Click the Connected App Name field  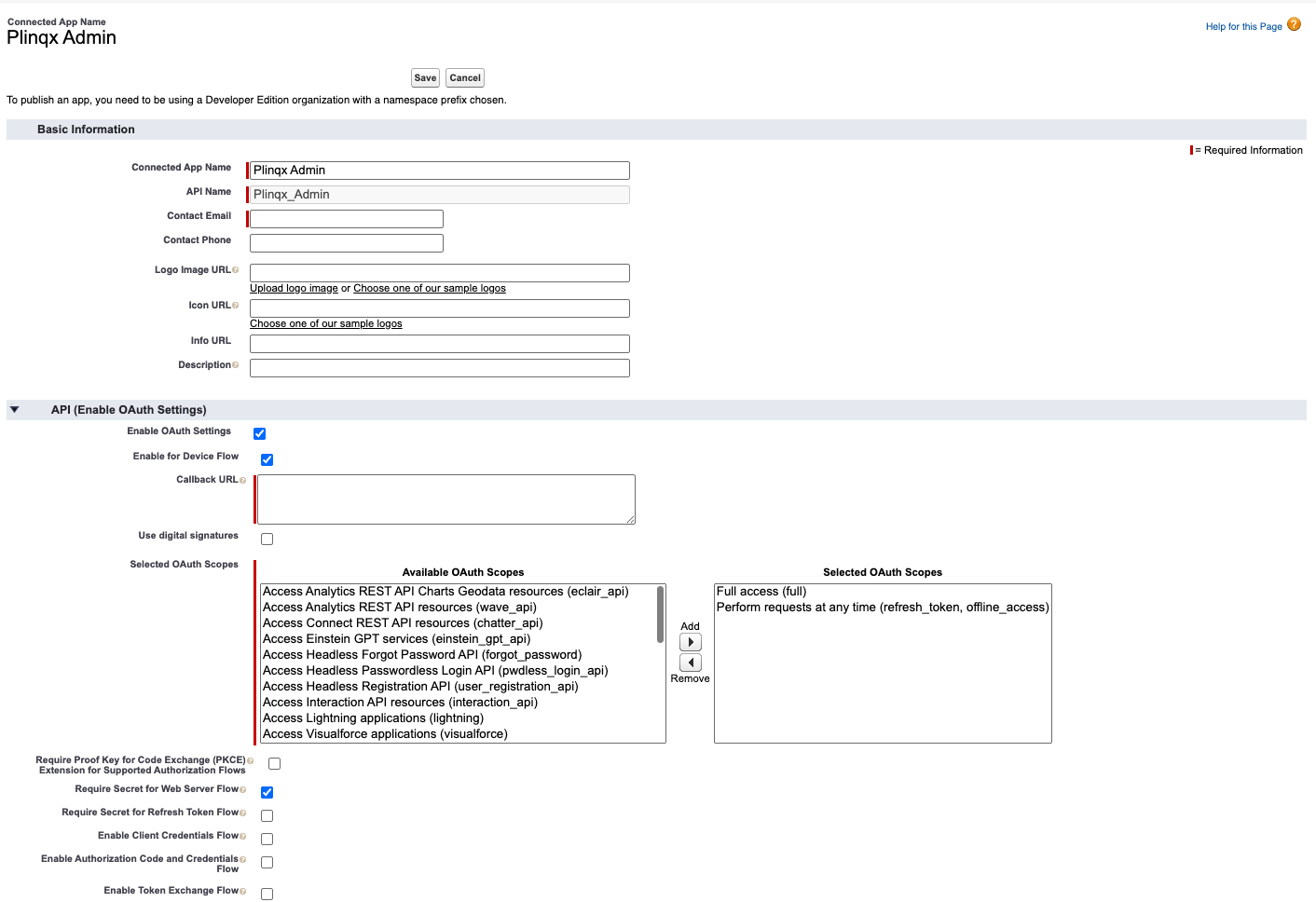[440, 171]
